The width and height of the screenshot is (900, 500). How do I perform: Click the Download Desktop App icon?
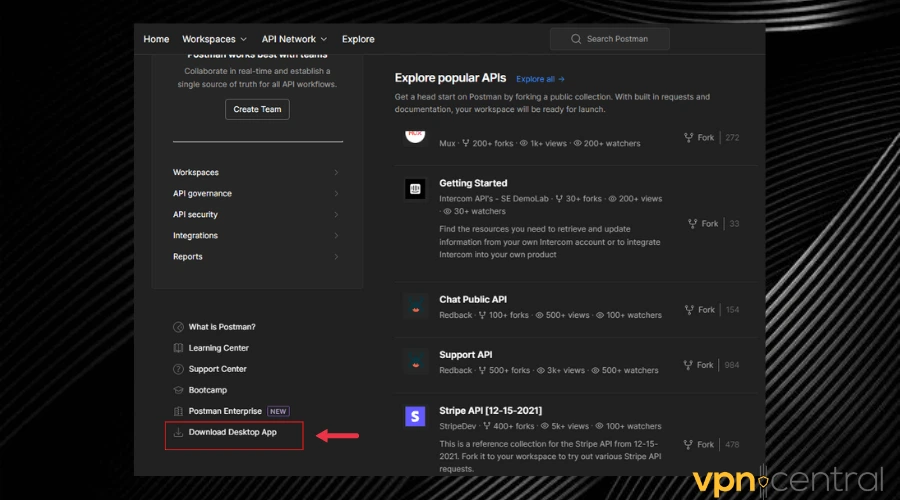(x=179, y=432)
